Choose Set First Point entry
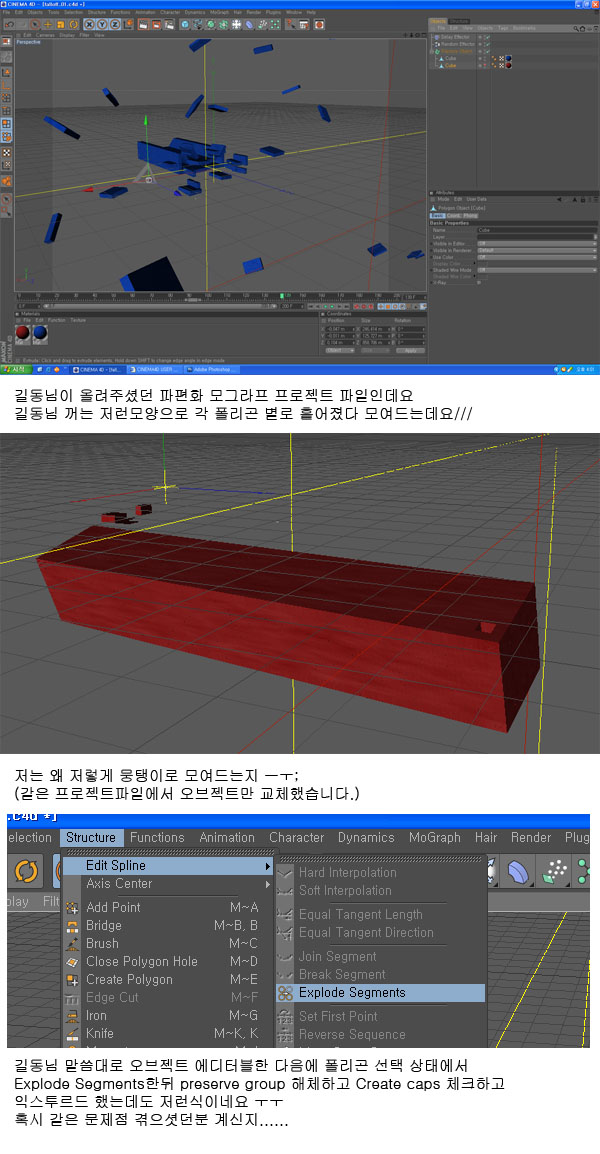This screenshot has width=600, height=1154. pyautogui.click(x=381, y=1016)
